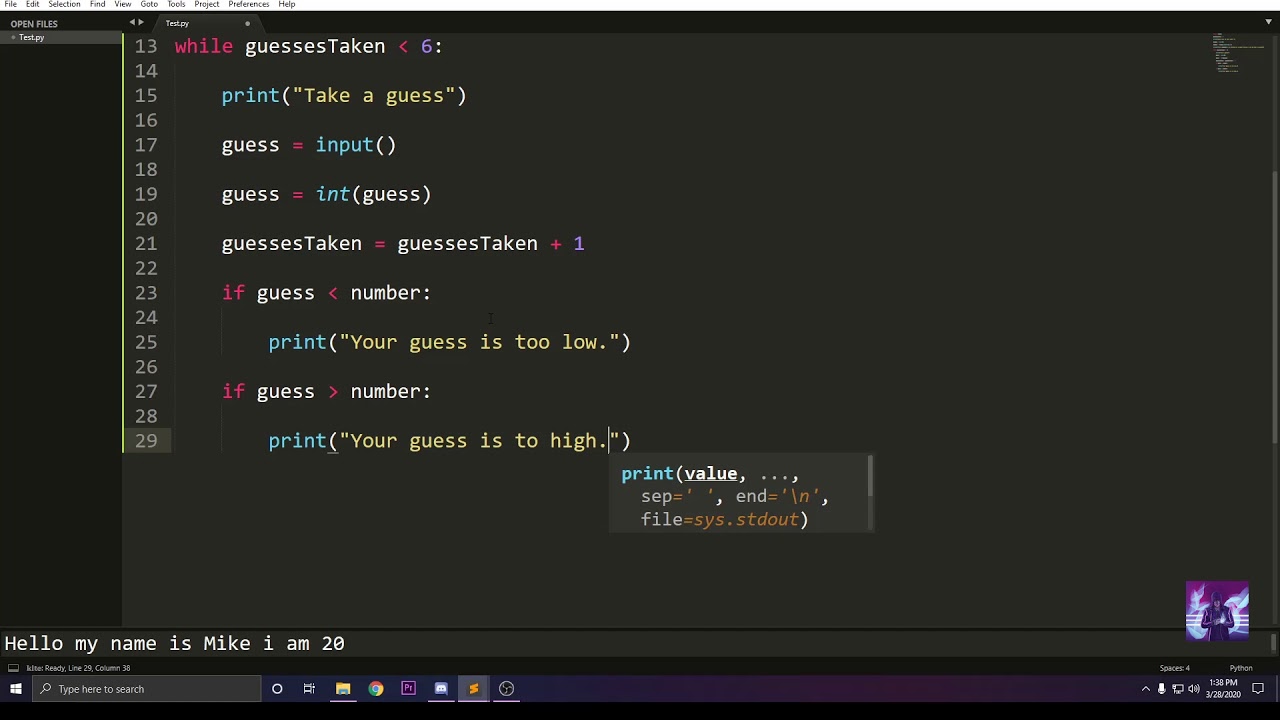Click line number 29 in the gutter

146,441
